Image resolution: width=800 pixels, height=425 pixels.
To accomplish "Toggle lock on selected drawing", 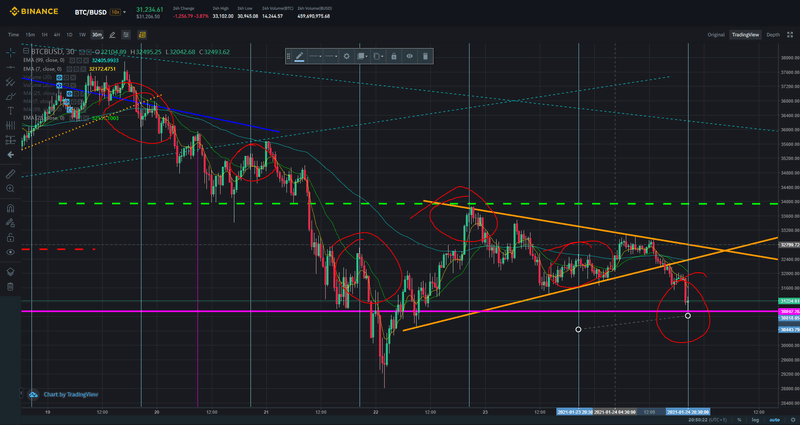I will click(x=394, y=56).
